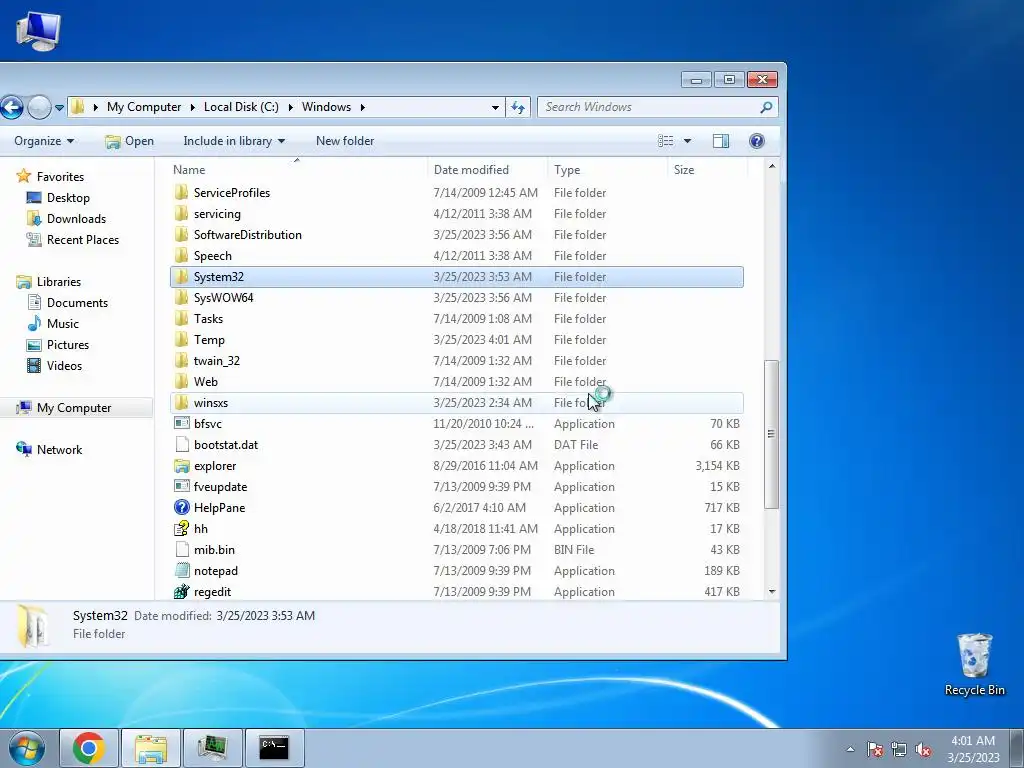Select Recent Places in sidebar

pyautogui.click(x=82, y=240)
